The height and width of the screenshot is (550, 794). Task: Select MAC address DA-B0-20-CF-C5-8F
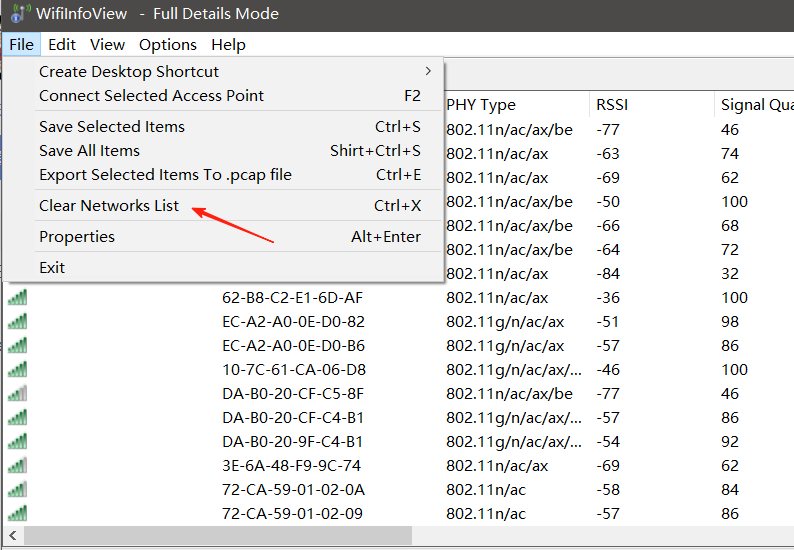coord(293,394)
